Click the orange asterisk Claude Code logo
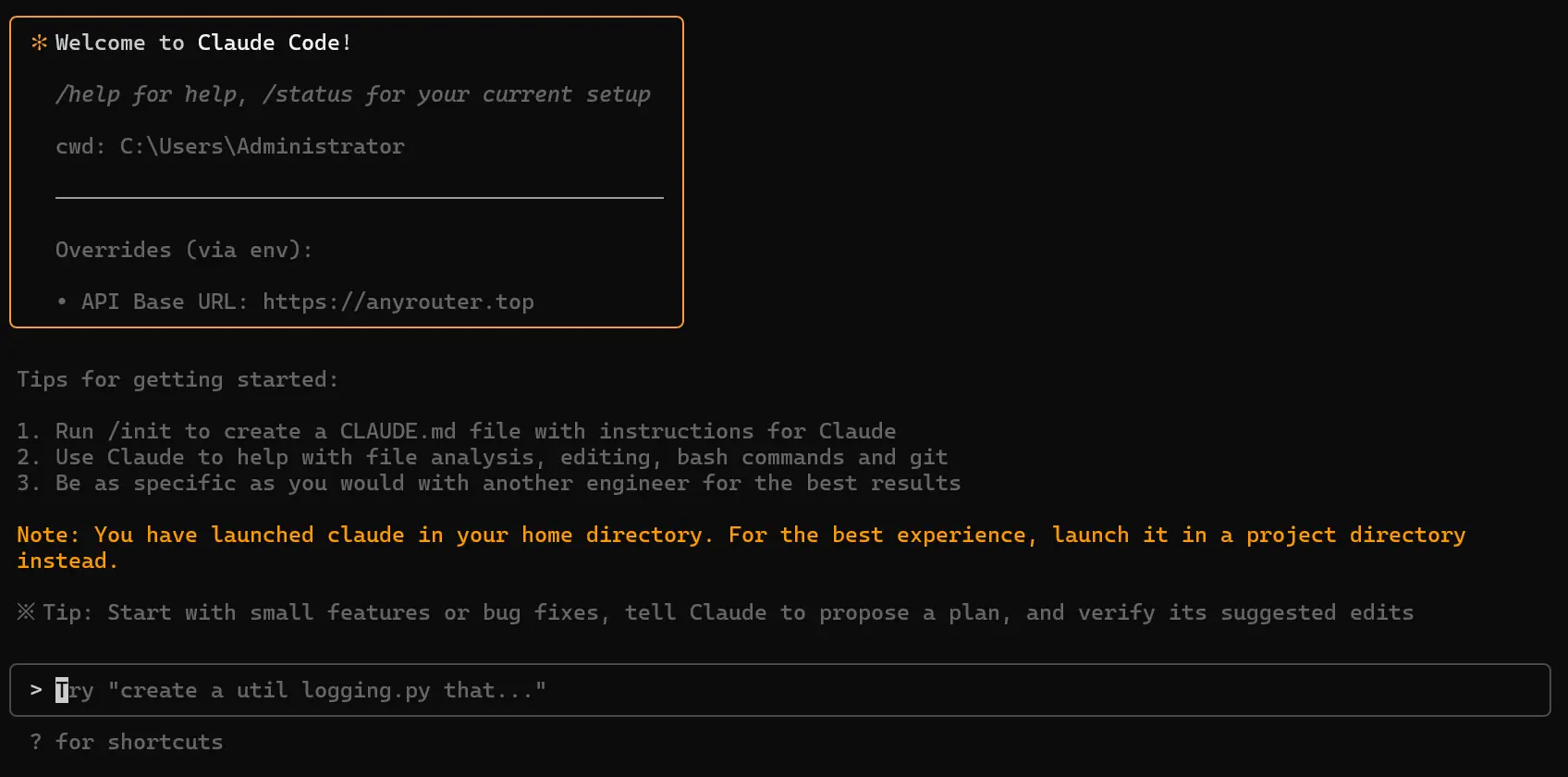1568x777 pixels. tap(39, 43)
